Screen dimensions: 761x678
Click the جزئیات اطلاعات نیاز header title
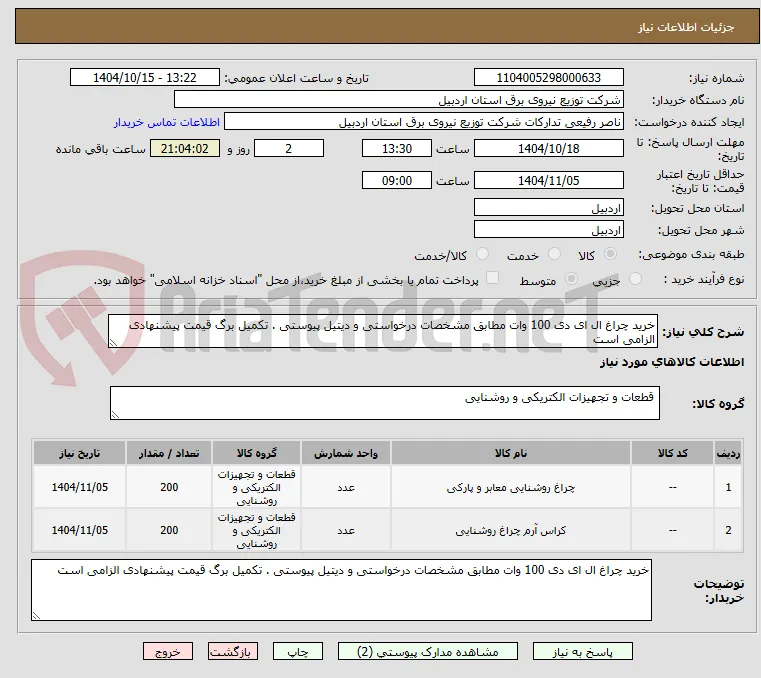pyautogui.click(x=685, y=27)
